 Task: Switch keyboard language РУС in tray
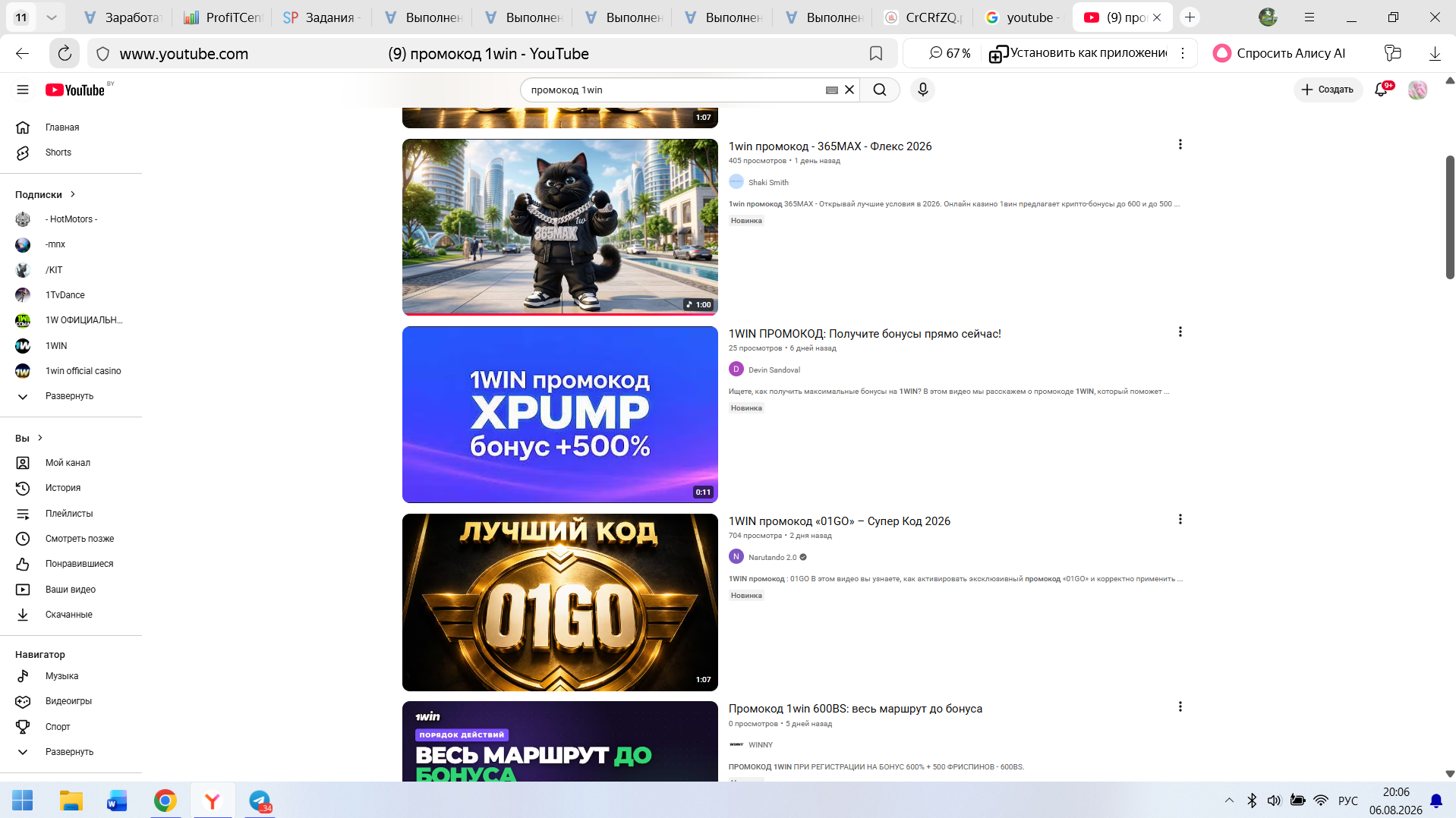1347,801
